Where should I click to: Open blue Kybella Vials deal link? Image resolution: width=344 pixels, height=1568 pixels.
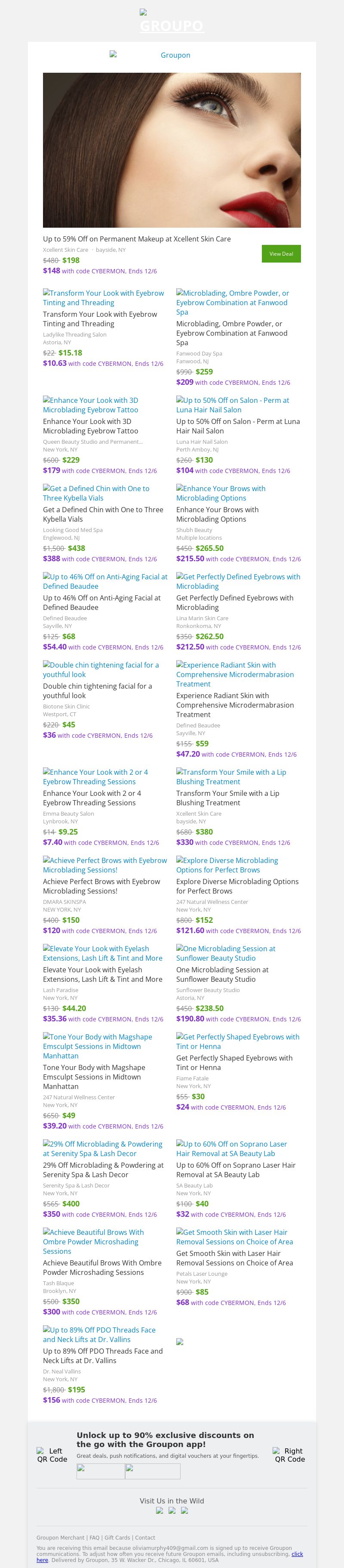(96, 493)
